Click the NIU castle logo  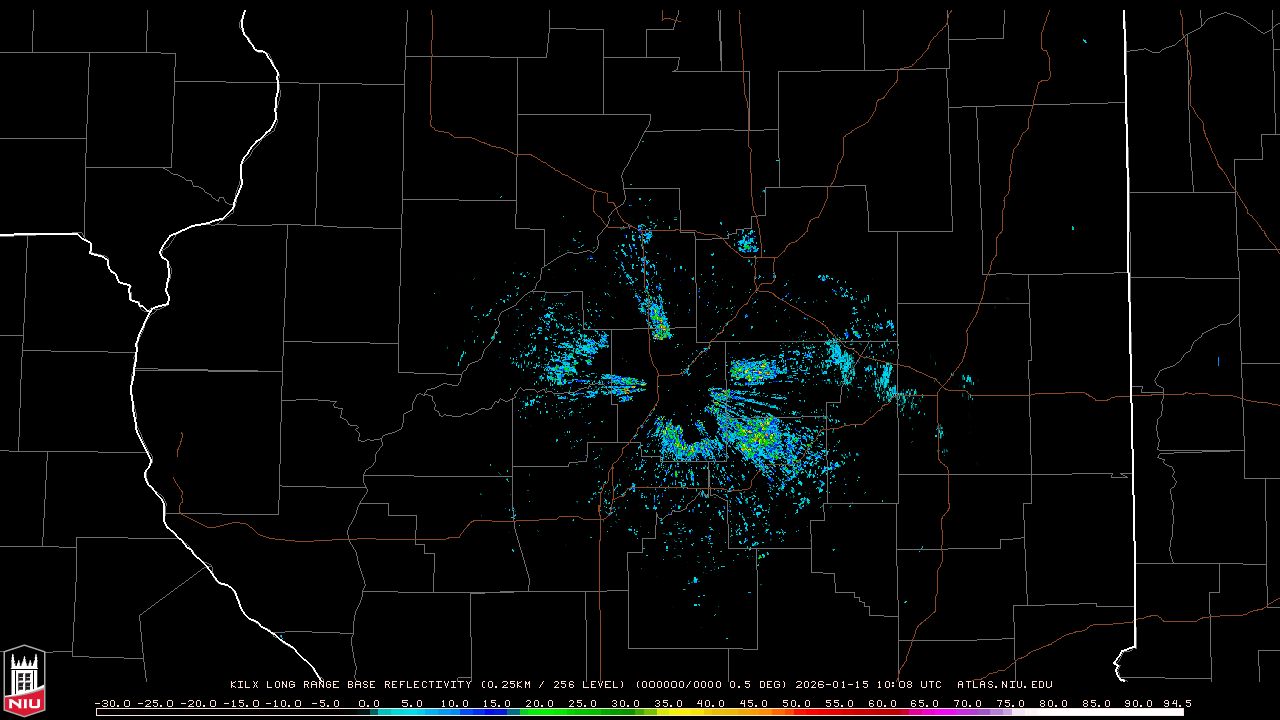point(24,681)
